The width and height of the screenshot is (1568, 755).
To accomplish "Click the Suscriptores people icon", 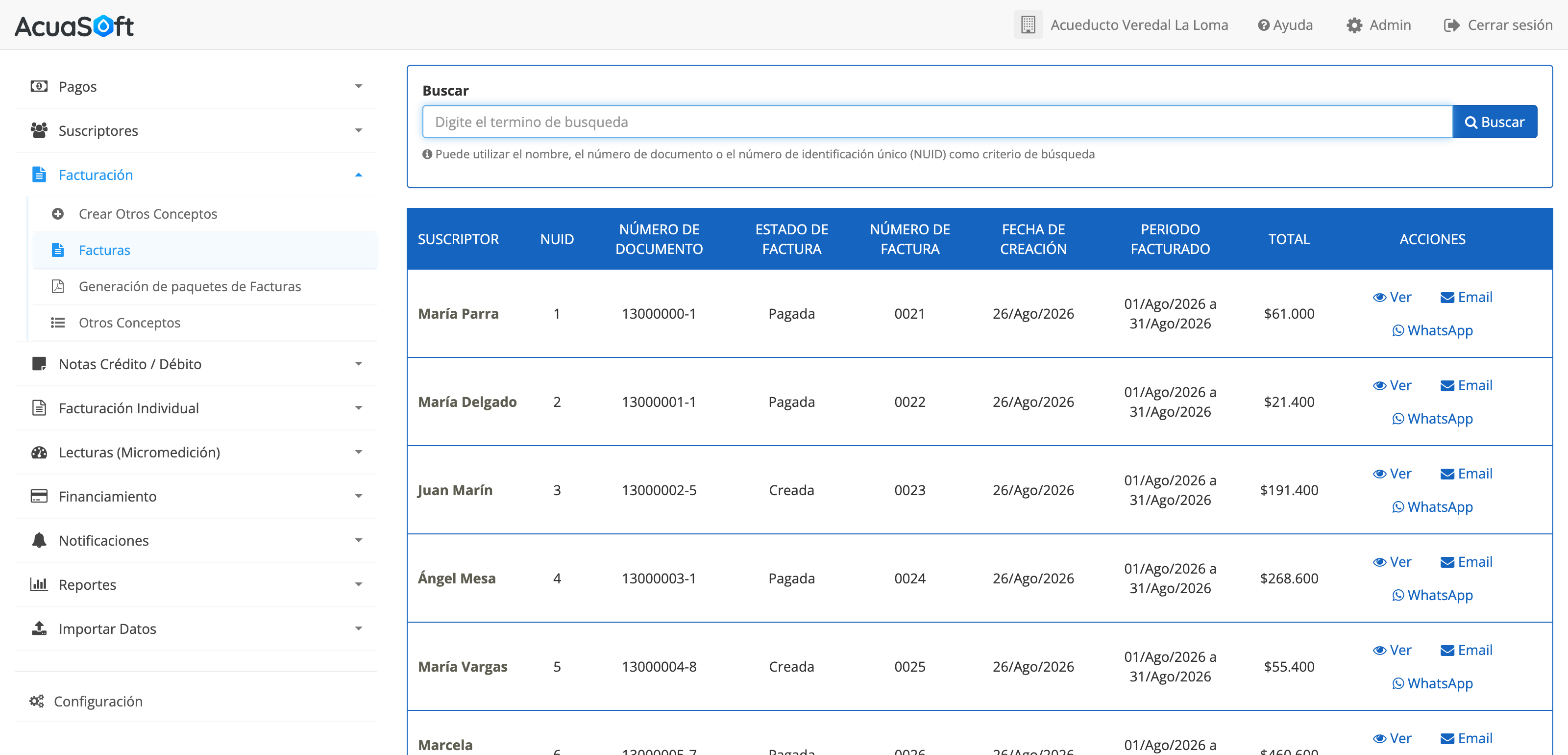I will coord(39,130).
